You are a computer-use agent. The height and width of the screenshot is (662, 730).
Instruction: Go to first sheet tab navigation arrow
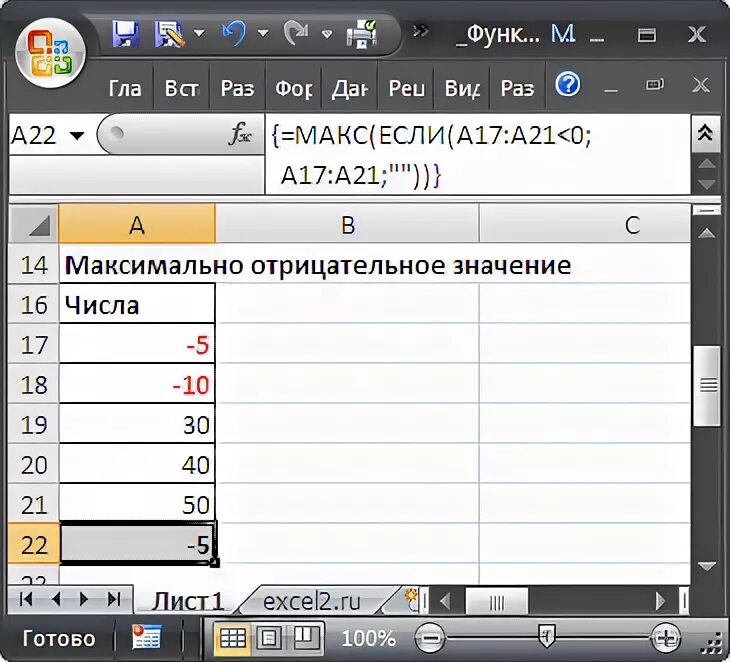pos(26,599)
